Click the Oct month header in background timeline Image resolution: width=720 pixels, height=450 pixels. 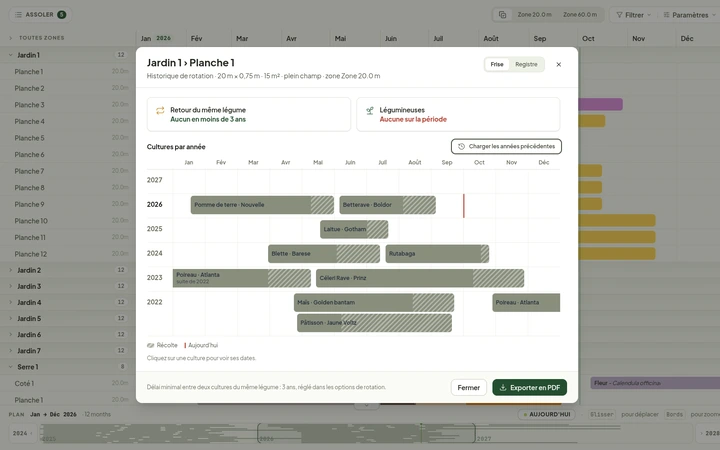(588, 39)
